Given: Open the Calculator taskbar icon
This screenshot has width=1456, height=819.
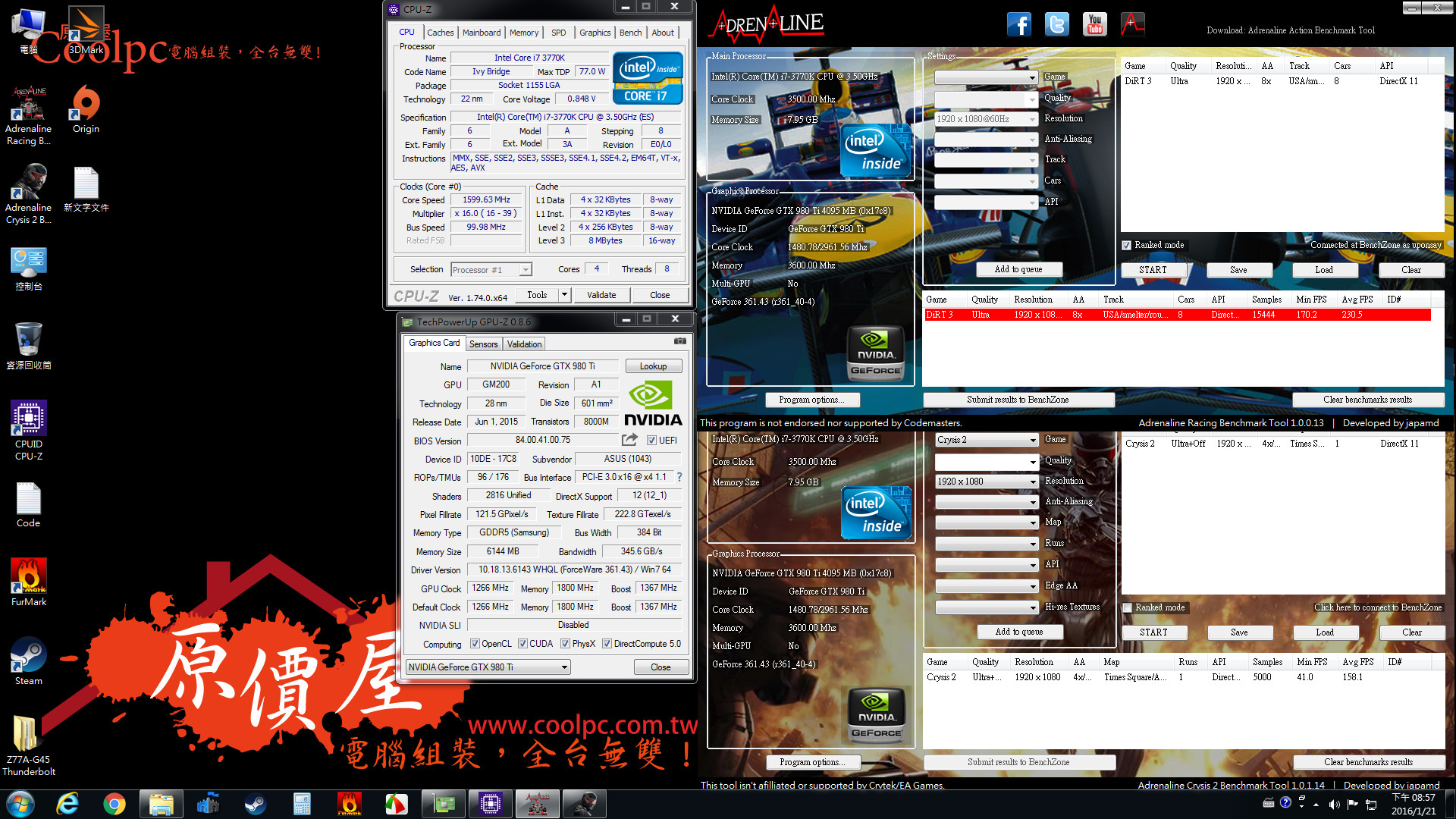Looking at the screenshot, I should pyautogui.click(x=302, y=804).
